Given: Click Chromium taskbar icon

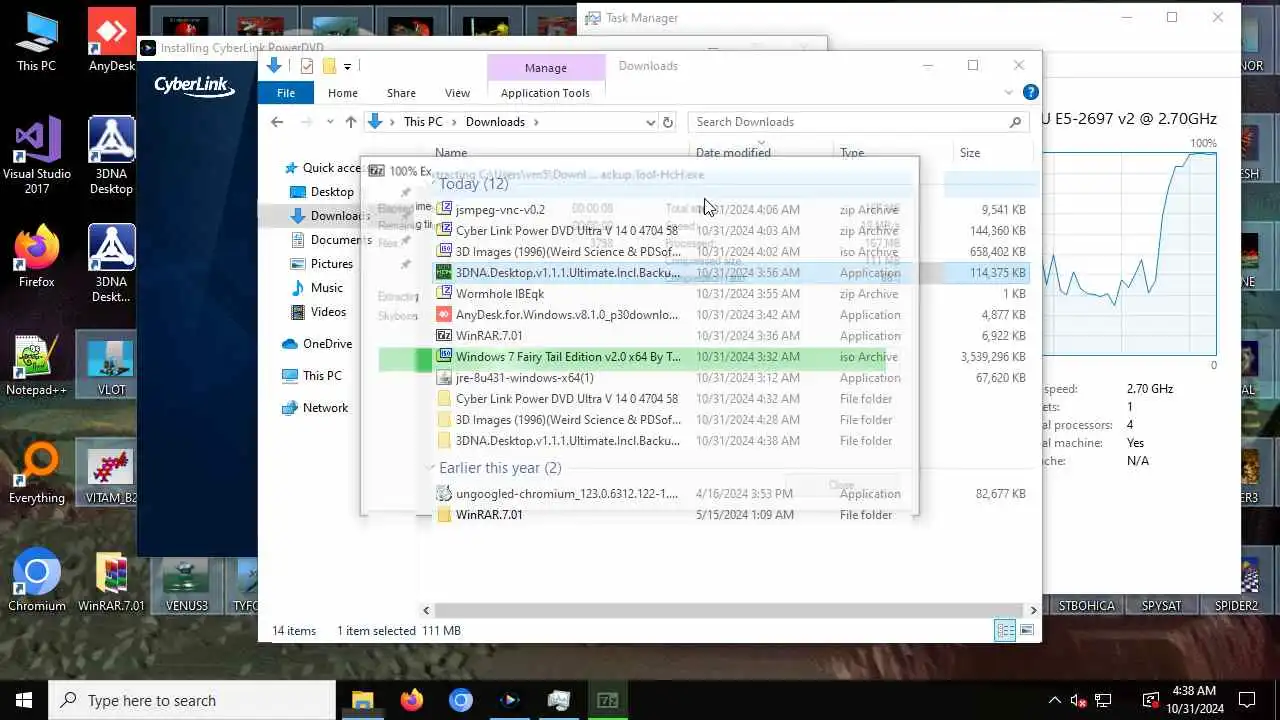Looking at the screenshot, I should coord(460,700).
